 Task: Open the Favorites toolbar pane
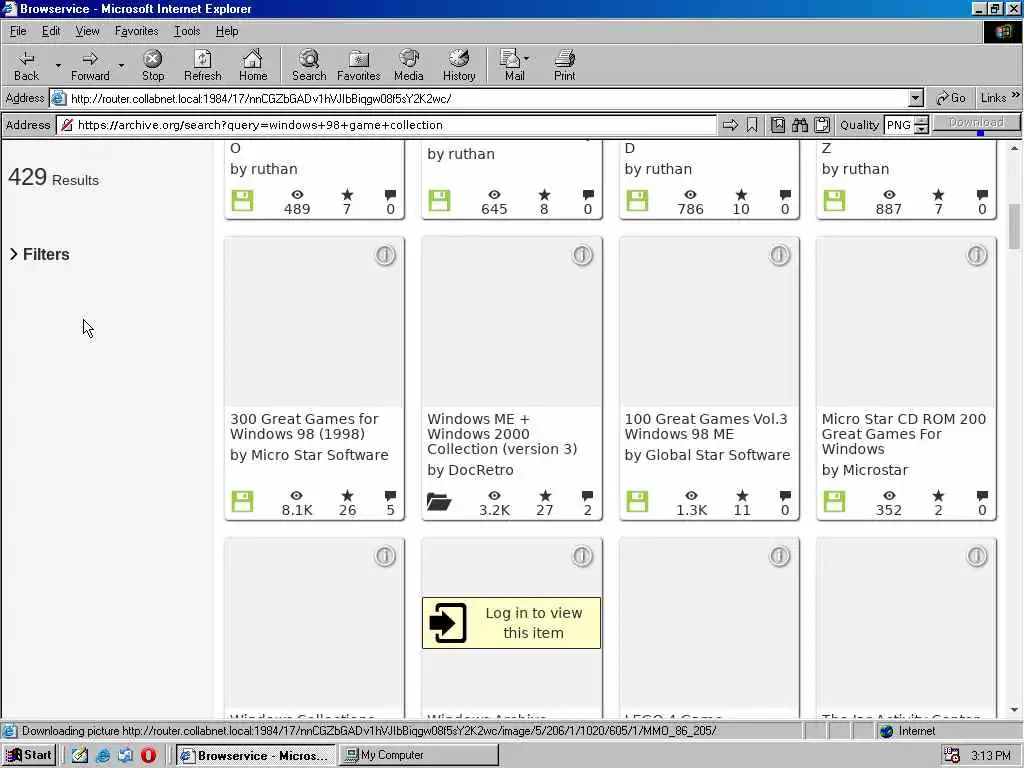coord(359,66)
